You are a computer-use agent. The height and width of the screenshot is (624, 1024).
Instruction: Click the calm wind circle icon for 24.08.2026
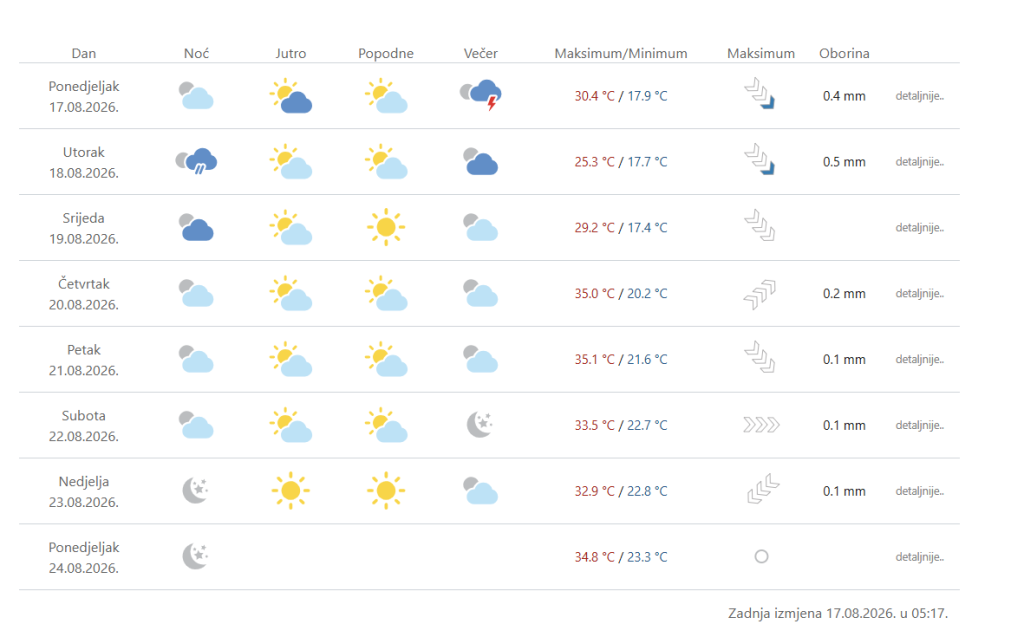pos(761,557)
